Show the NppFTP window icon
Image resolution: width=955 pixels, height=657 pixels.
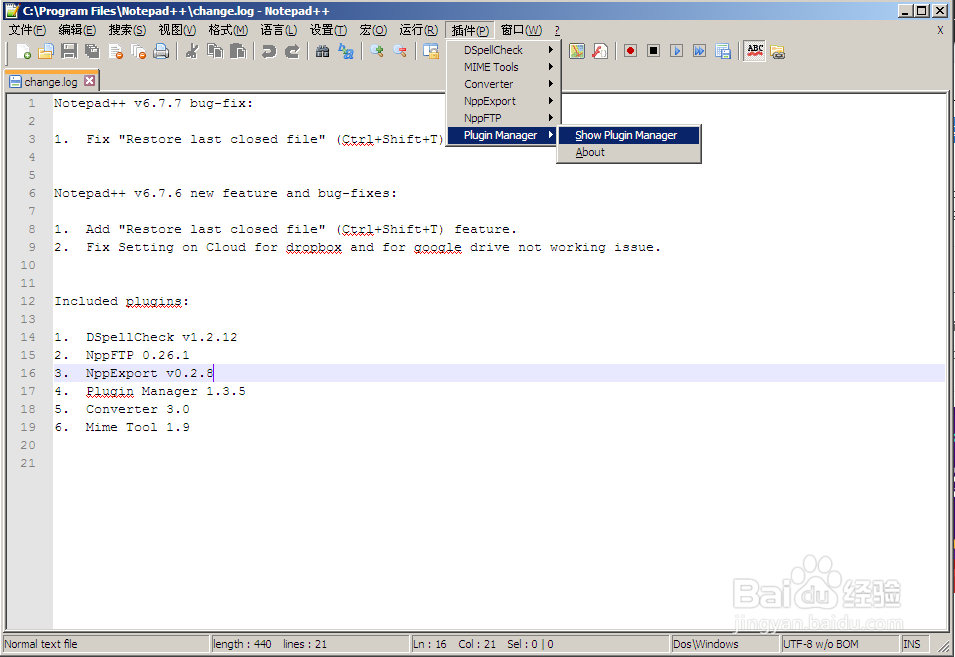pyautogui.click(x=777, y=52)
